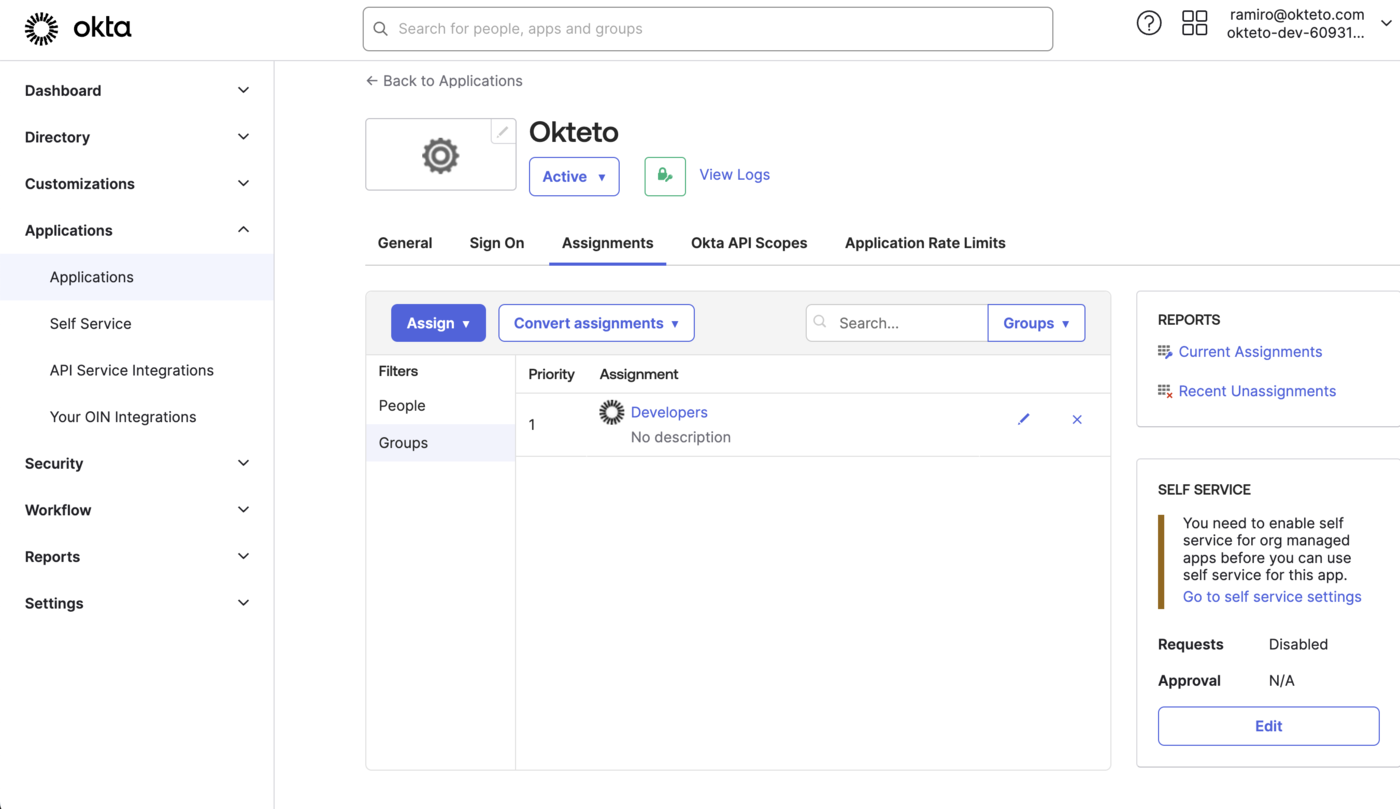This screenshot has width=1400, height=809.
Task: Switch to the Sign On tab
Action: point(496,242)
